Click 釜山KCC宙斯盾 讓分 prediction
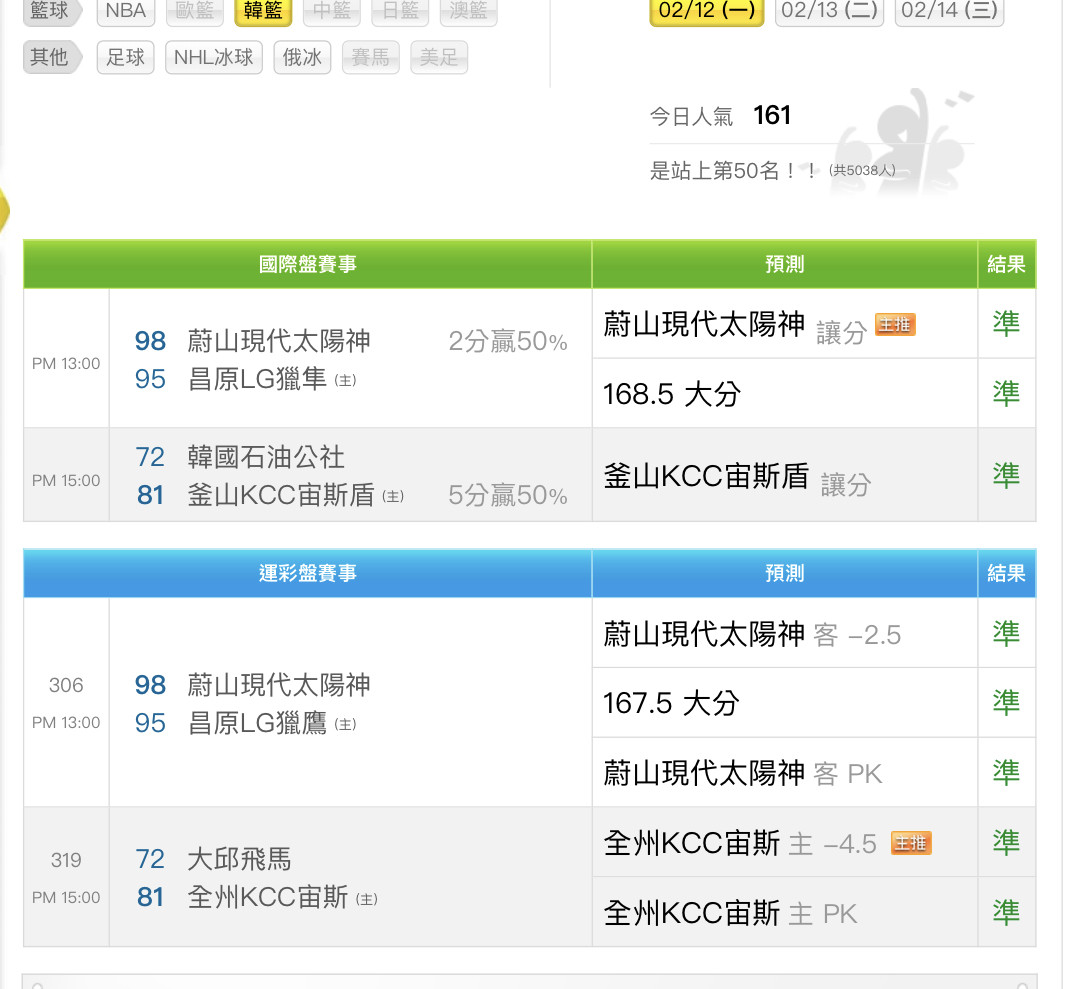Screen dimensions: 1076x989 (x=738, y=478)
